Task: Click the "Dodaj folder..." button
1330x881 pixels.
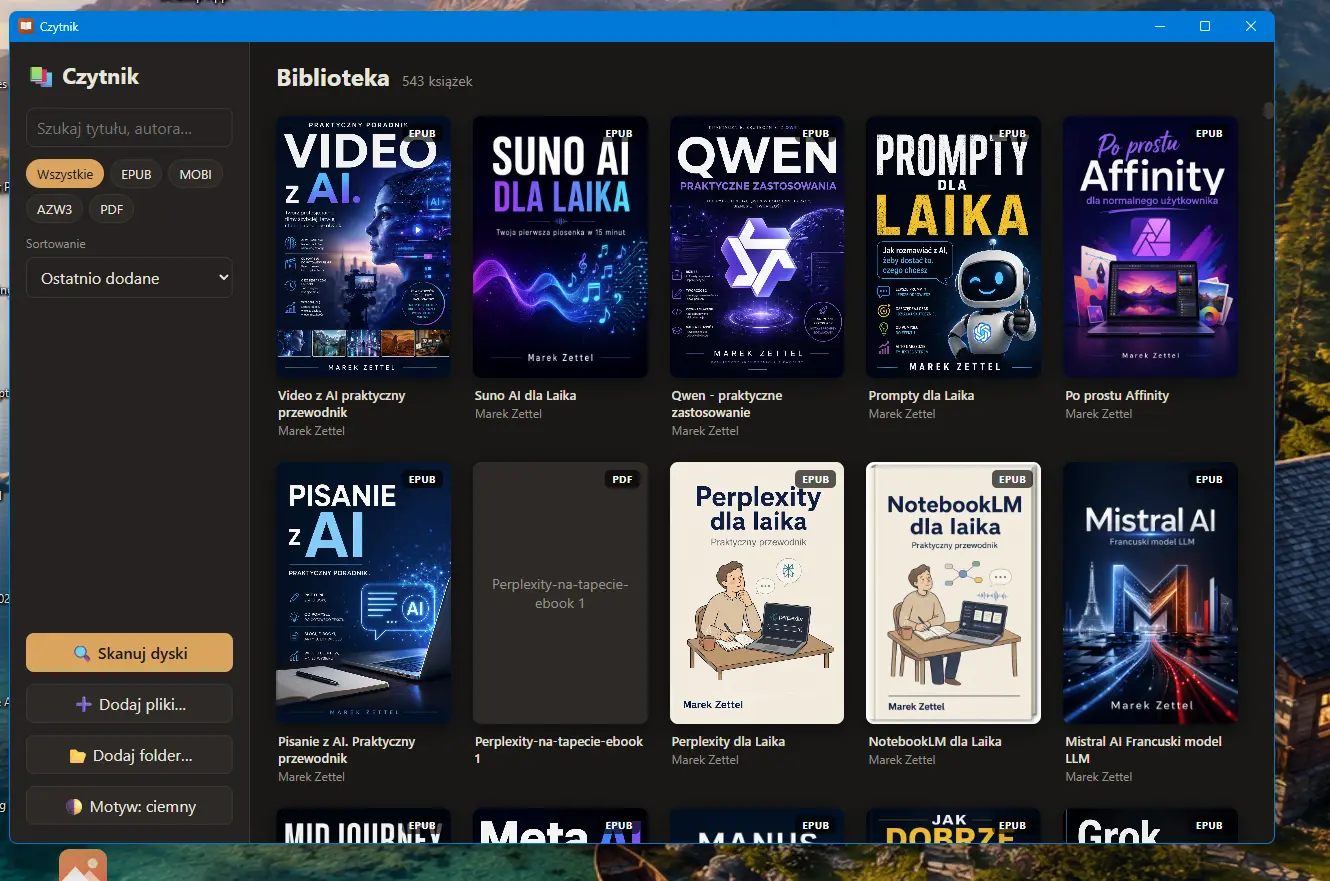Action: [129, 755]
